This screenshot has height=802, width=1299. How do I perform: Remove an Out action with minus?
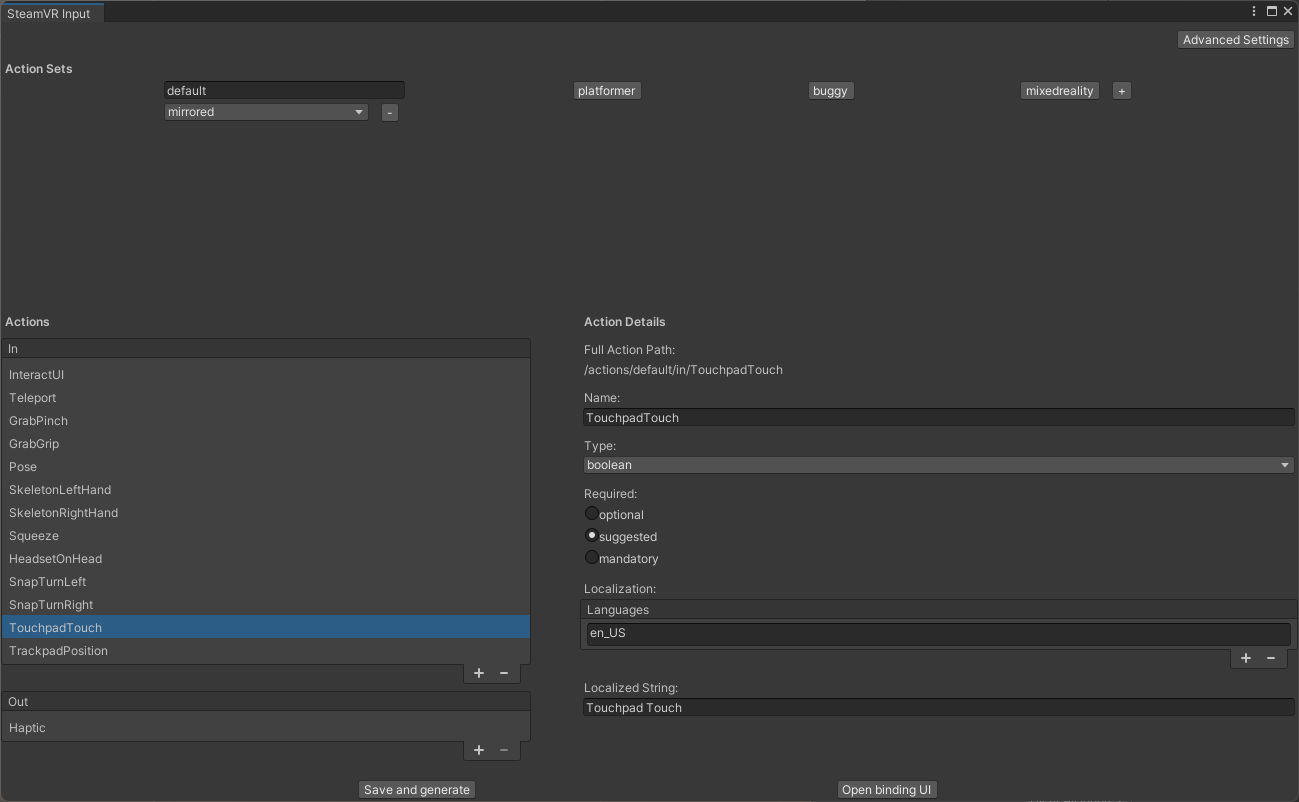504,750
